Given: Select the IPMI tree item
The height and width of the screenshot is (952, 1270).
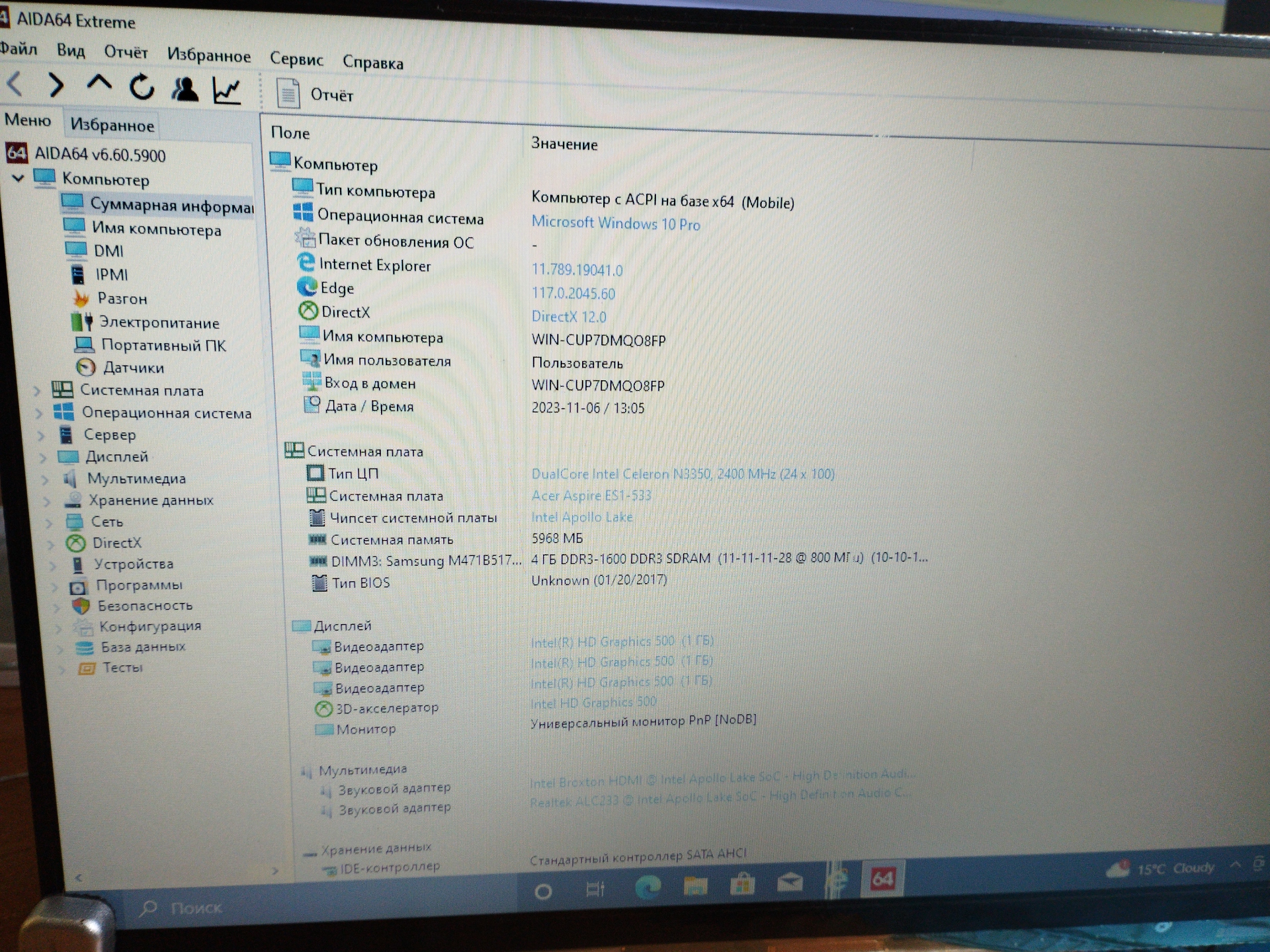Looking at the screenshot, I should [99, 274].
